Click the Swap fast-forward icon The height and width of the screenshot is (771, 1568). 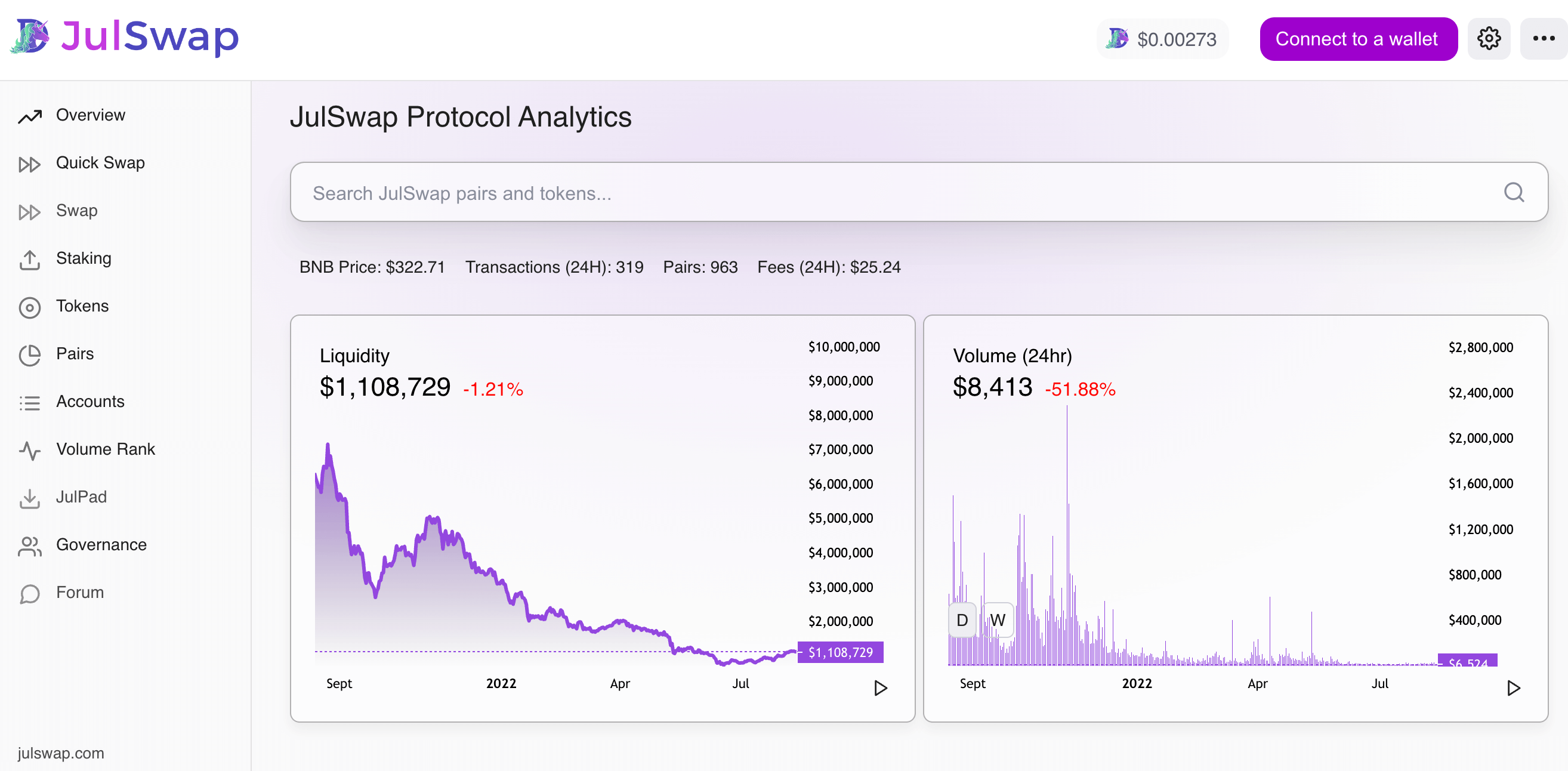click(x=29, y=212)
